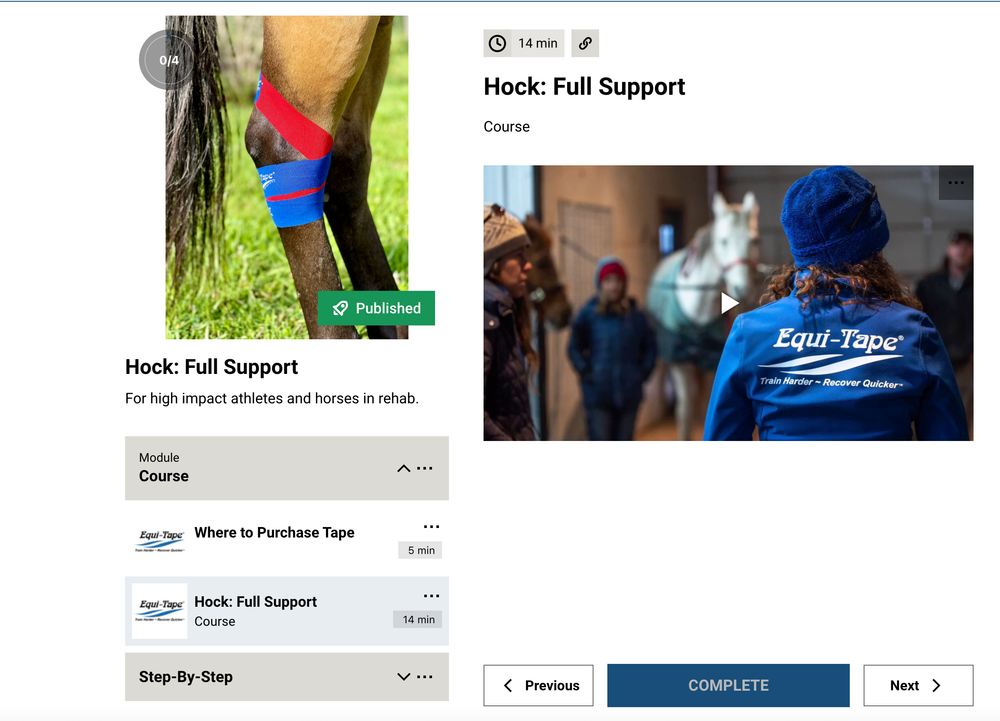Open options menu for Where to Purchase Tape

431,525
